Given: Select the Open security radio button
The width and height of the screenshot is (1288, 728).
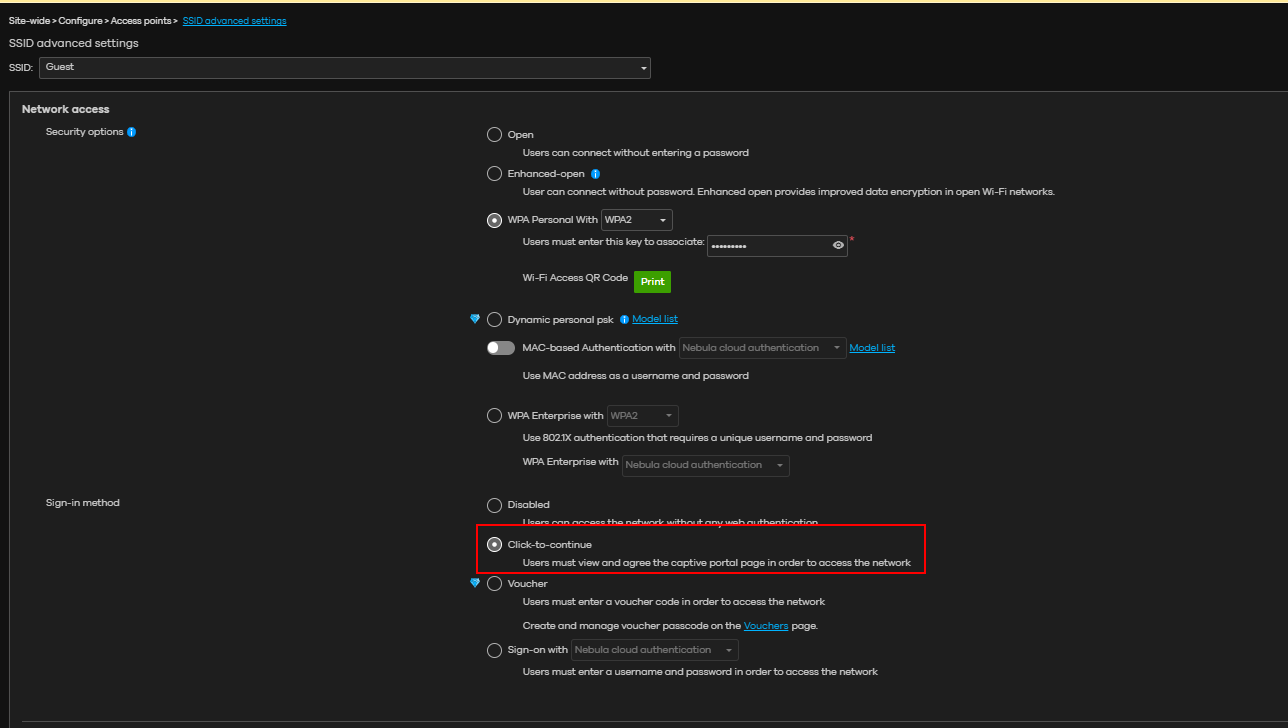Looking at the screenshot, I should pyautogui.click(x=494, y=135).
